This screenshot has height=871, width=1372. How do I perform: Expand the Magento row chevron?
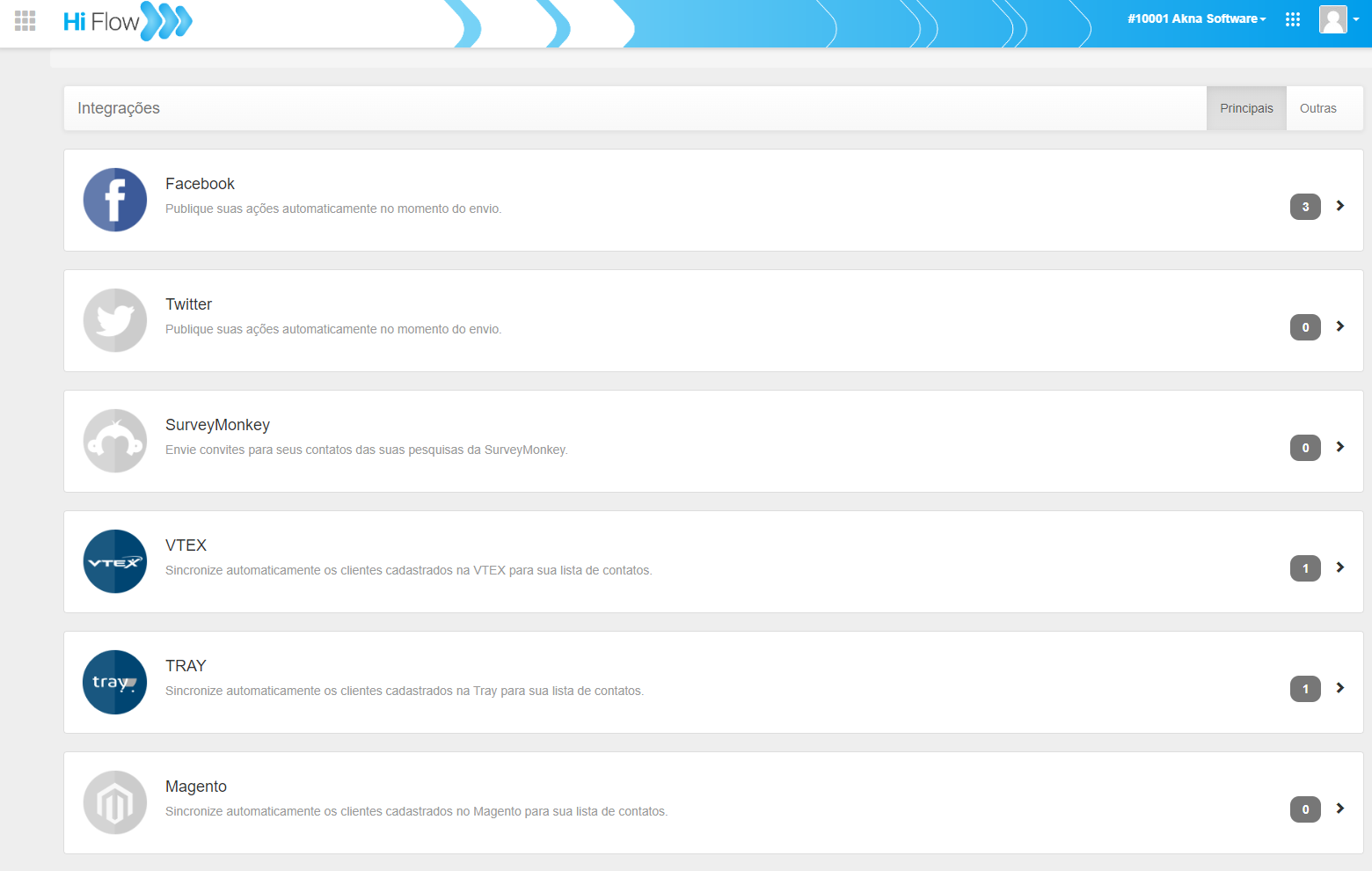coord(1340,809)
